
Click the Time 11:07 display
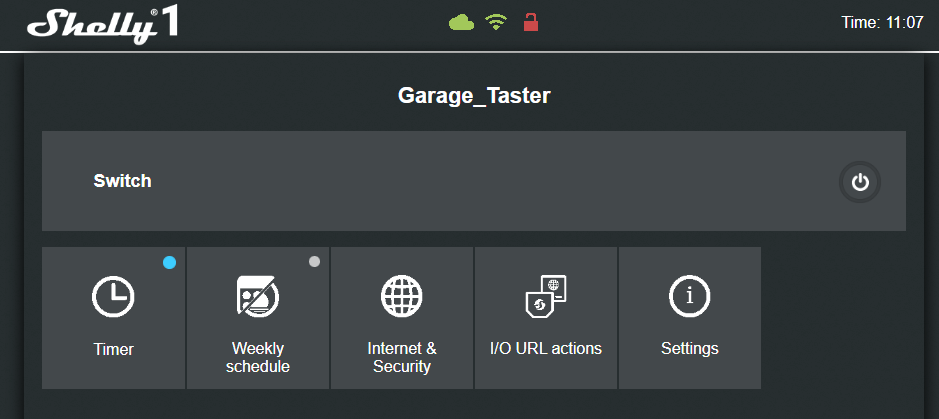pos(883,23)
